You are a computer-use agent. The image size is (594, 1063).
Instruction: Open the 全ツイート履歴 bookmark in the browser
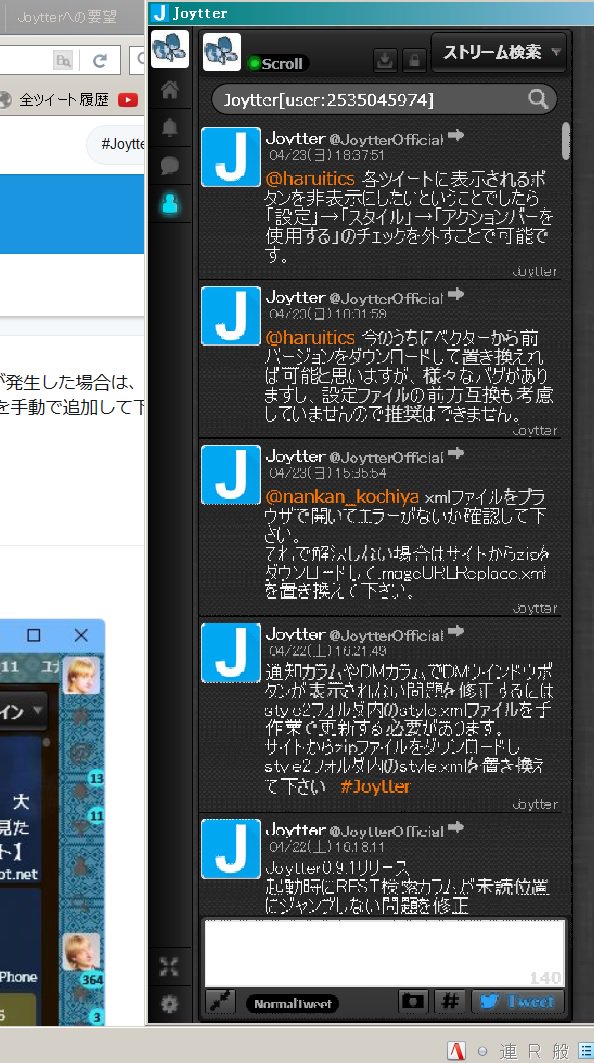tap(64, 100)
